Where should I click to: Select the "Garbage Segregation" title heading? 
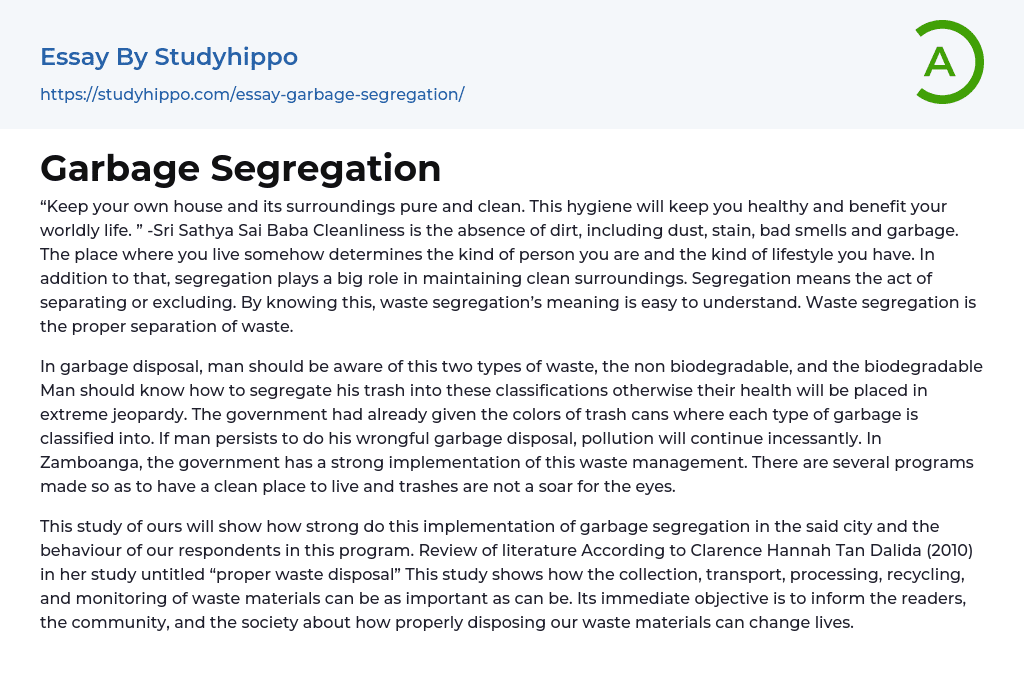241,168
